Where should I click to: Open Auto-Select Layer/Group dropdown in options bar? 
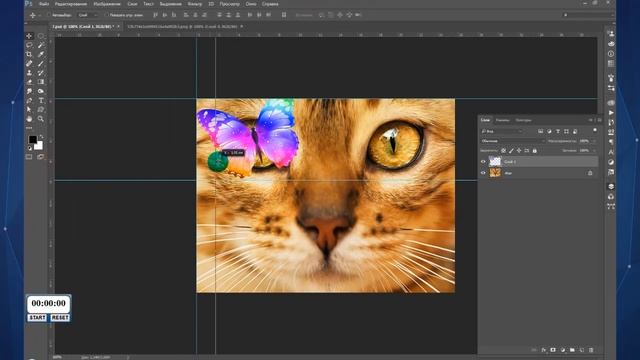pyautogui.click(x=88, y=15)
